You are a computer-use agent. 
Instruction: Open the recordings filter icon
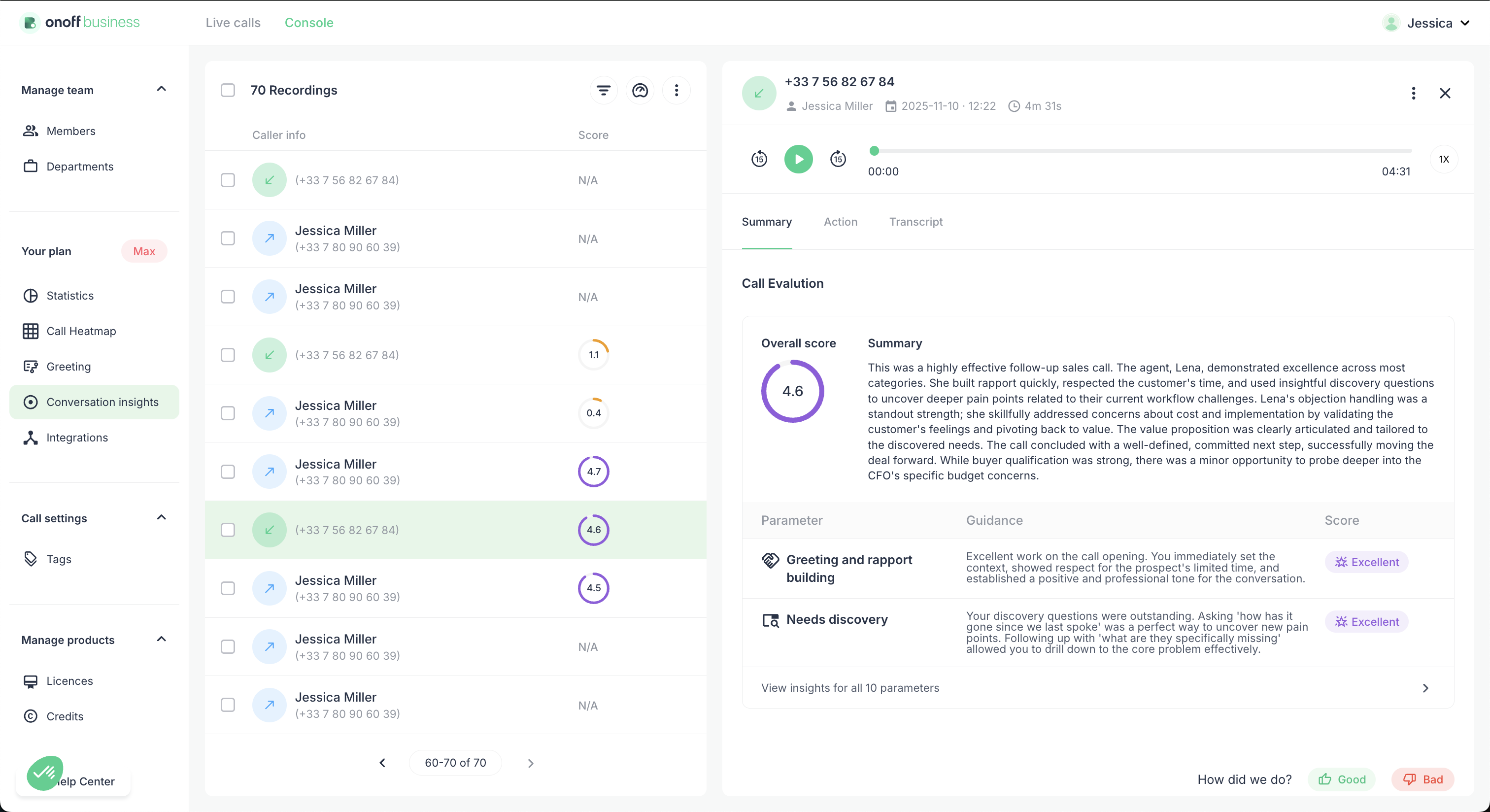[603, 90]
